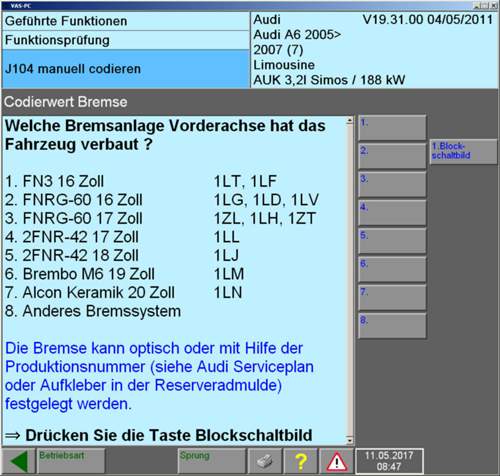
Task: Click the line '8. Anderes Bremssystem'
Action: [x=93, y=311]
